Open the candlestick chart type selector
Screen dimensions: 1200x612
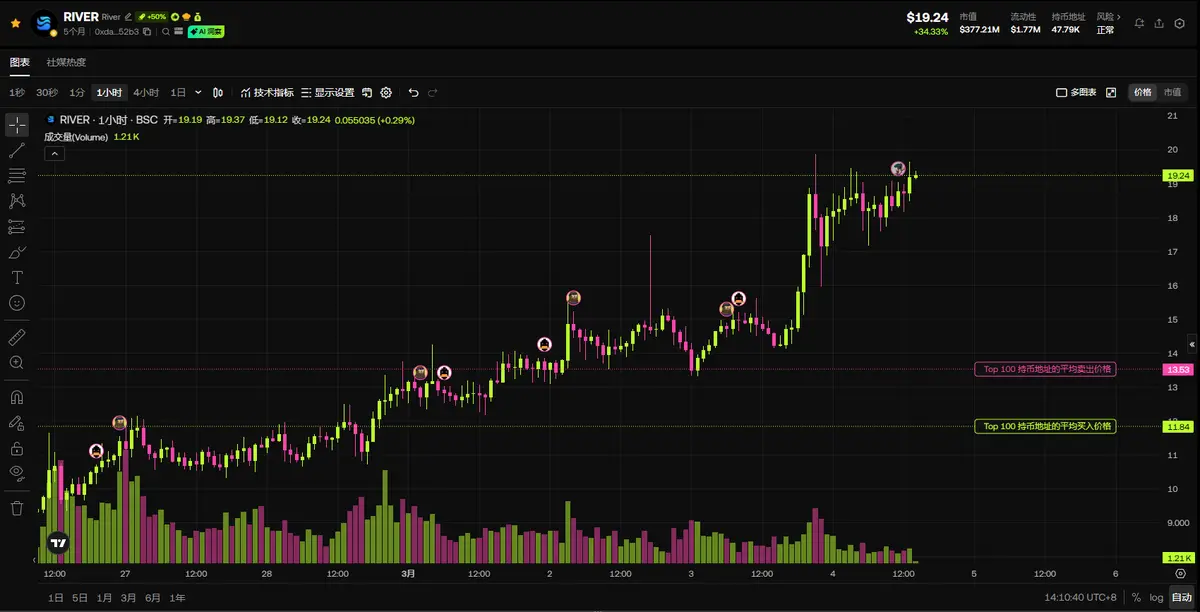click(x=218, y=92)
